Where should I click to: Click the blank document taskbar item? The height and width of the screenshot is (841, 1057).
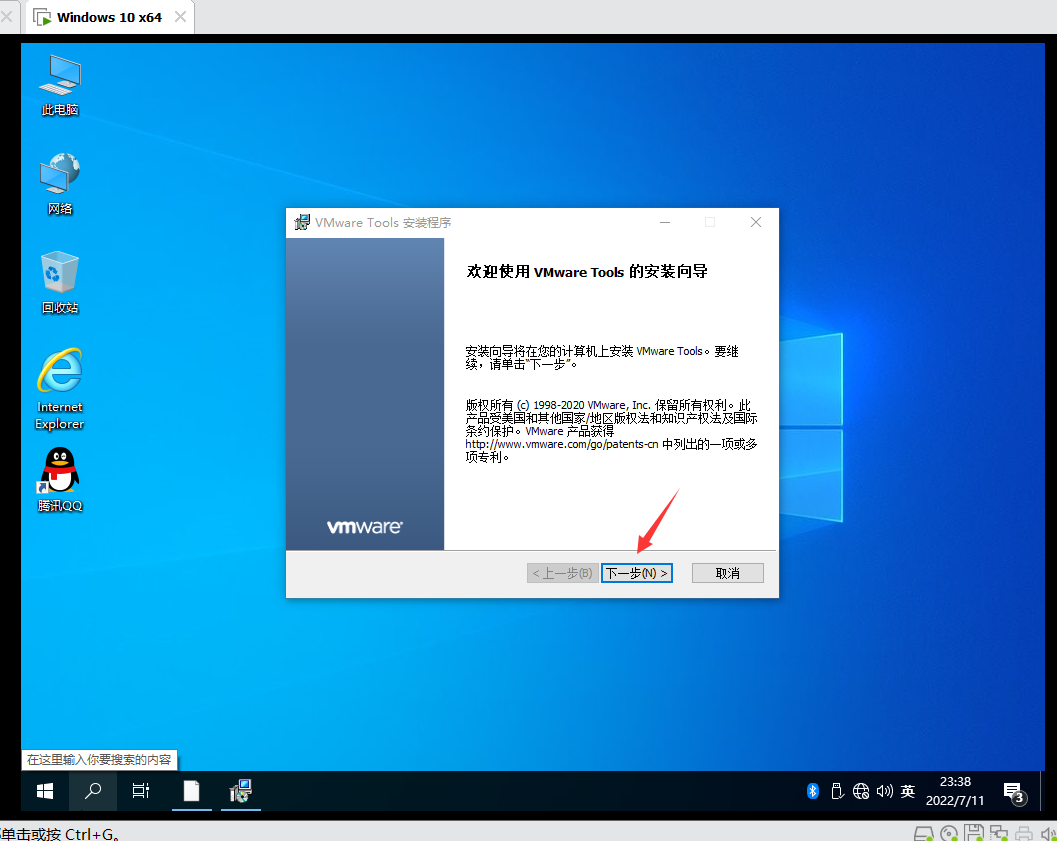[191, 791]
